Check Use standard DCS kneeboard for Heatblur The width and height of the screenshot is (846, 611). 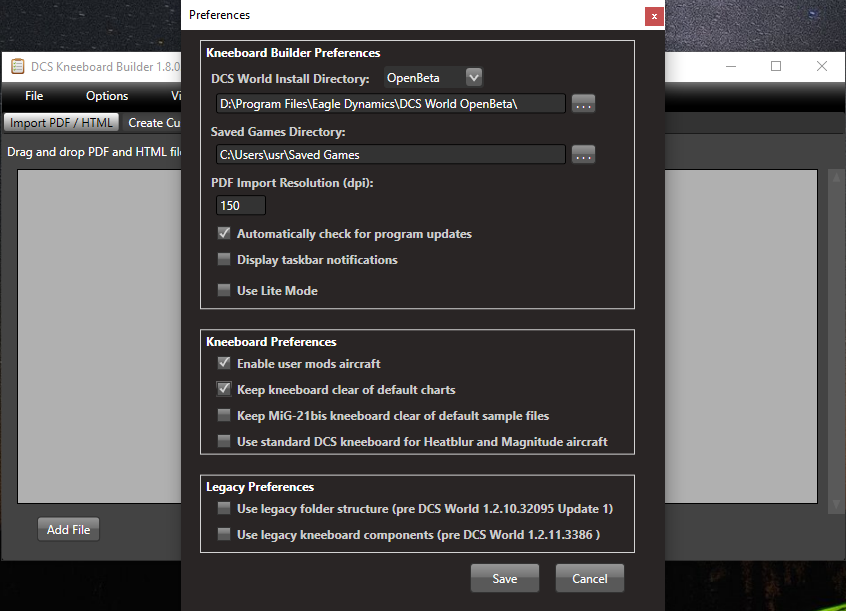pos(223,441)
